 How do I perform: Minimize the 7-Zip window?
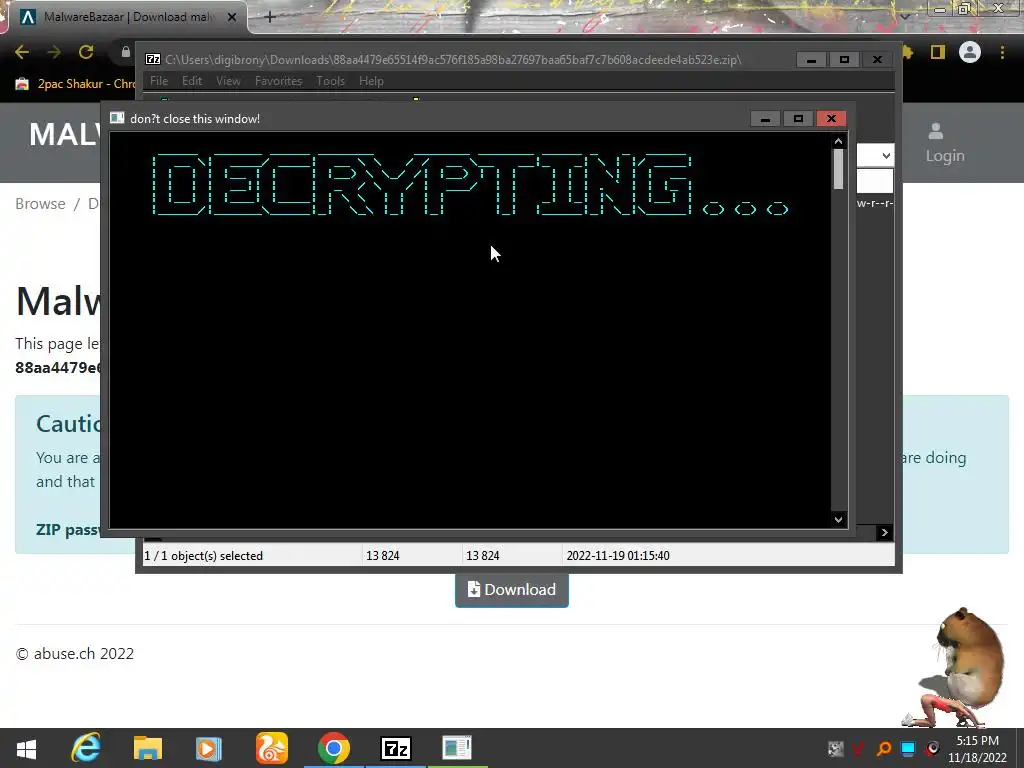812,59
